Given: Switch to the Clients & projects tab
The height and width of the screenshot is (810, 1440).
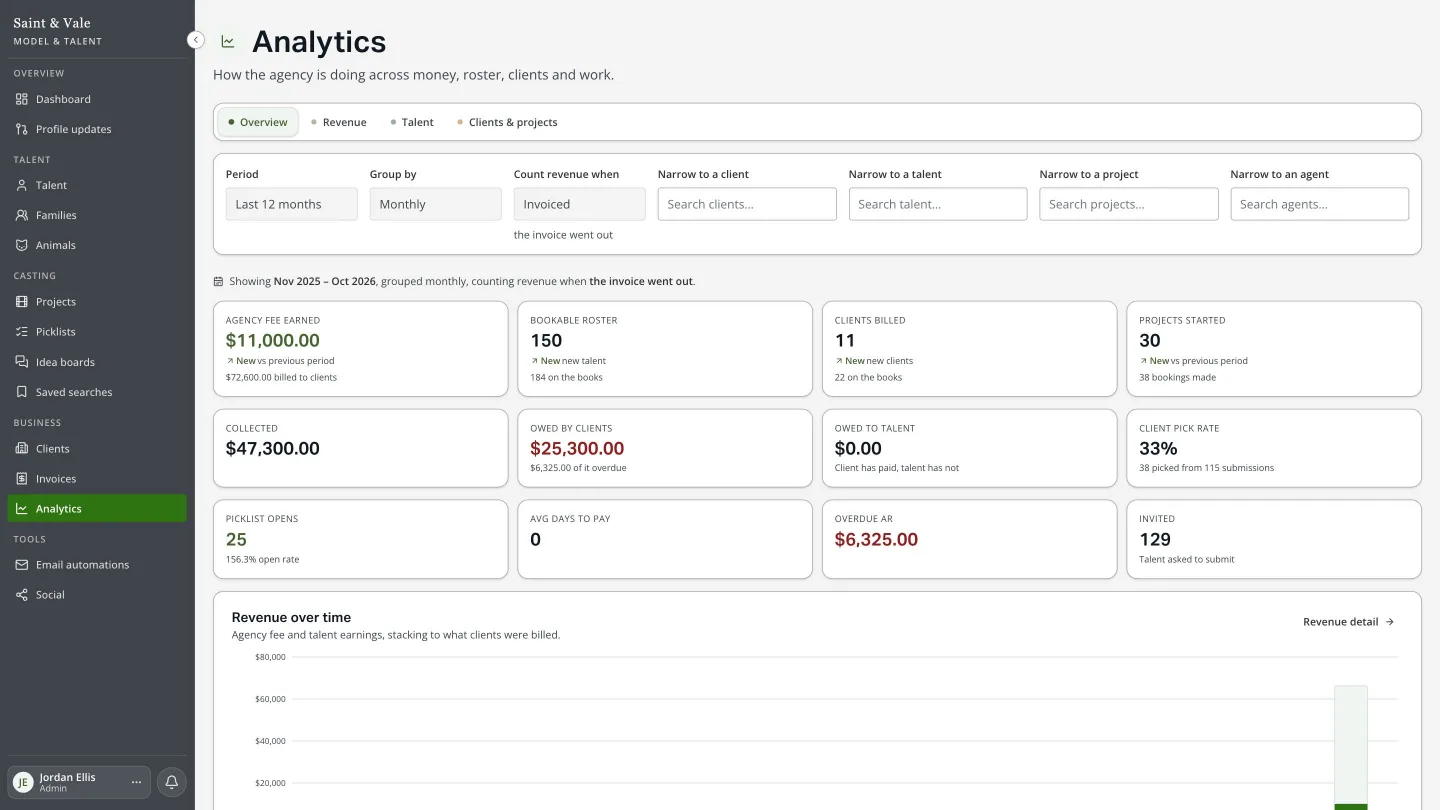Looking at the screenshot, I should [507, 122].
